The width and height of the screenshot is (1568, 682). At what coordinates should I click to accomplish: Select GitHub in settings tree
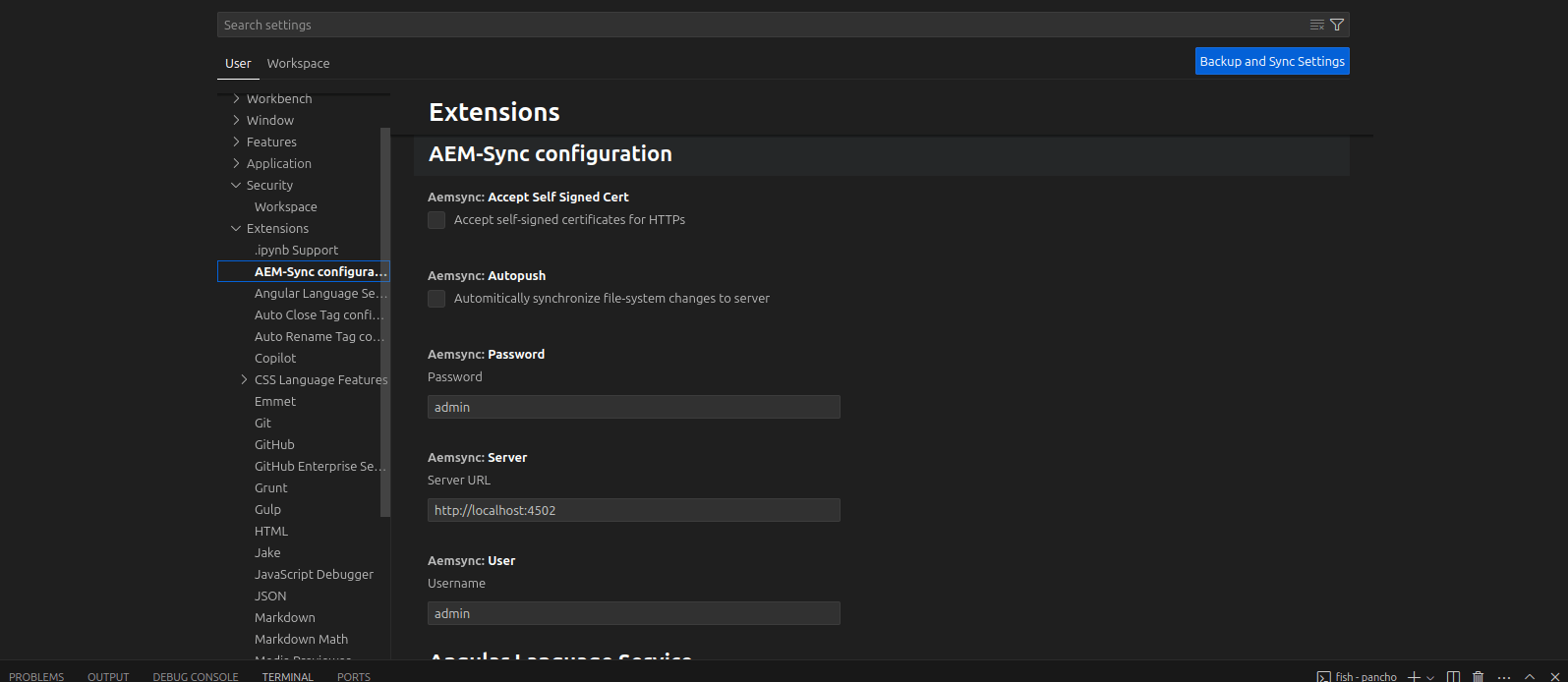tap(274, 444)
